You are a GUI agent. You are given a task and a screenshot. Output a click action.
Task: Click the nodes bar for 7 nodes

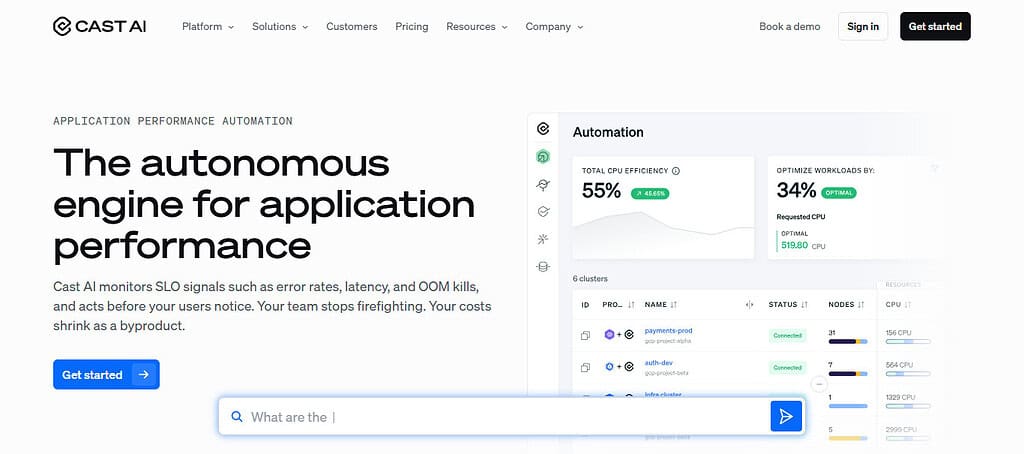pyautogui.click(x=848, y=374)
